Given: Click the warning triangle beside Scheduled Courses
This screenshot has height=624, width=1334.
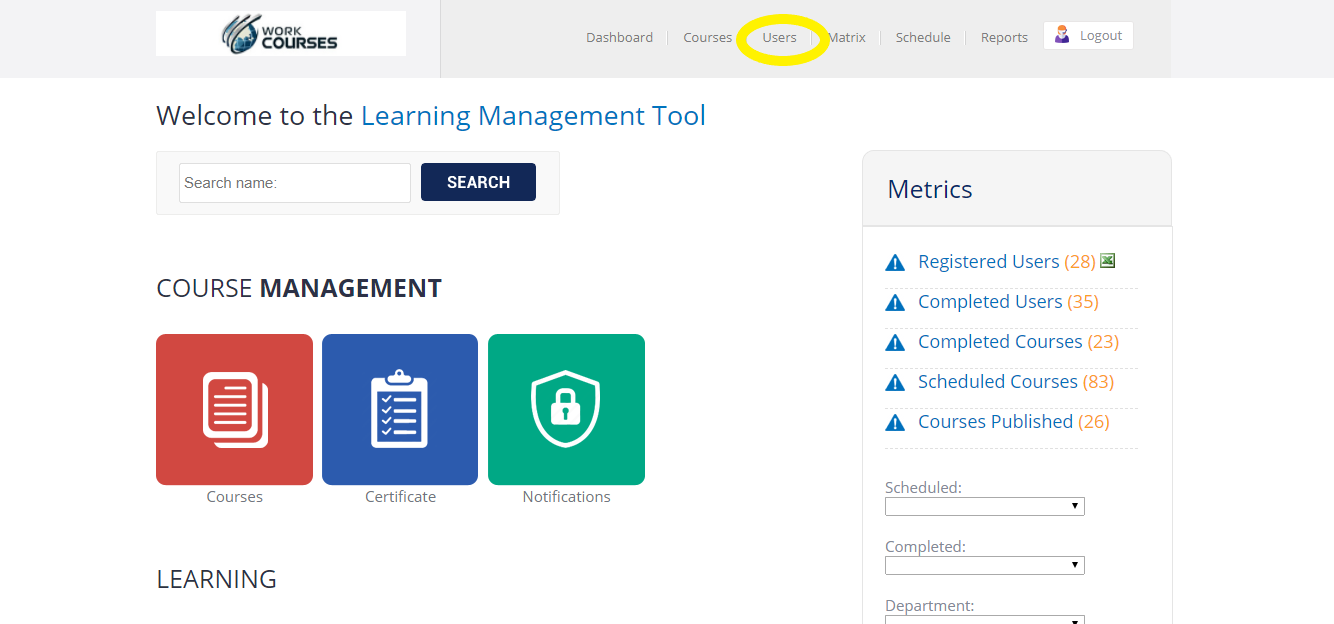Looking at the screenshot, I should tap(895, 383).
